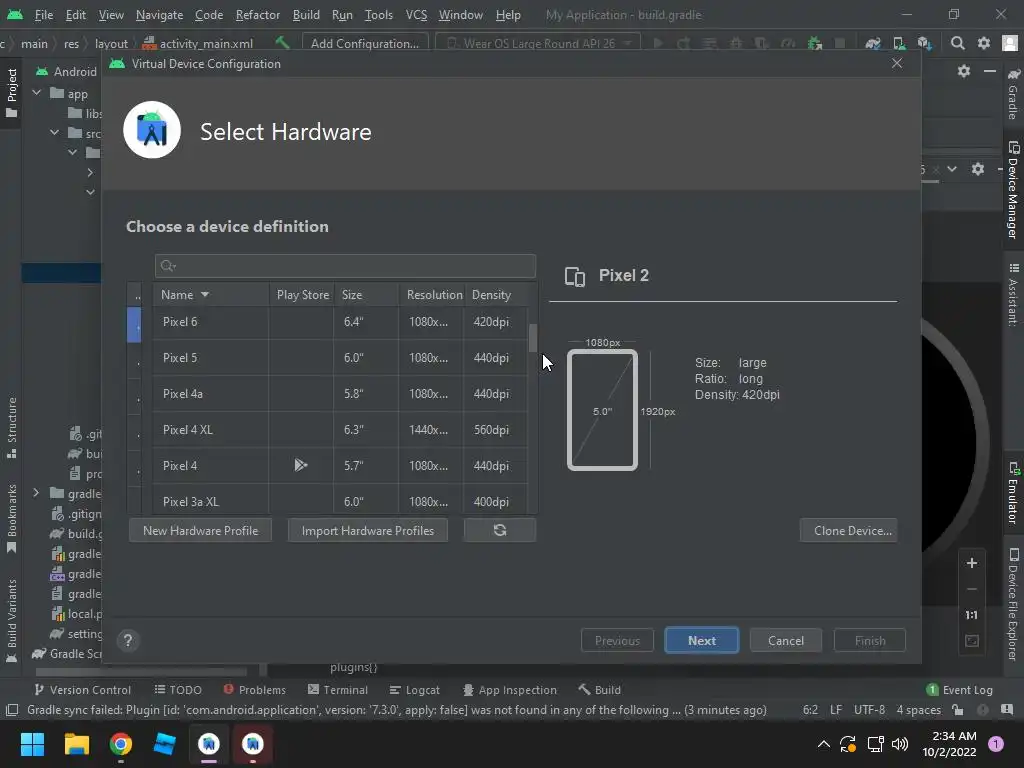The image size is (1024, 768).
Task: Open Device Manager icon in the main toolbar
Action: point(899,43)
